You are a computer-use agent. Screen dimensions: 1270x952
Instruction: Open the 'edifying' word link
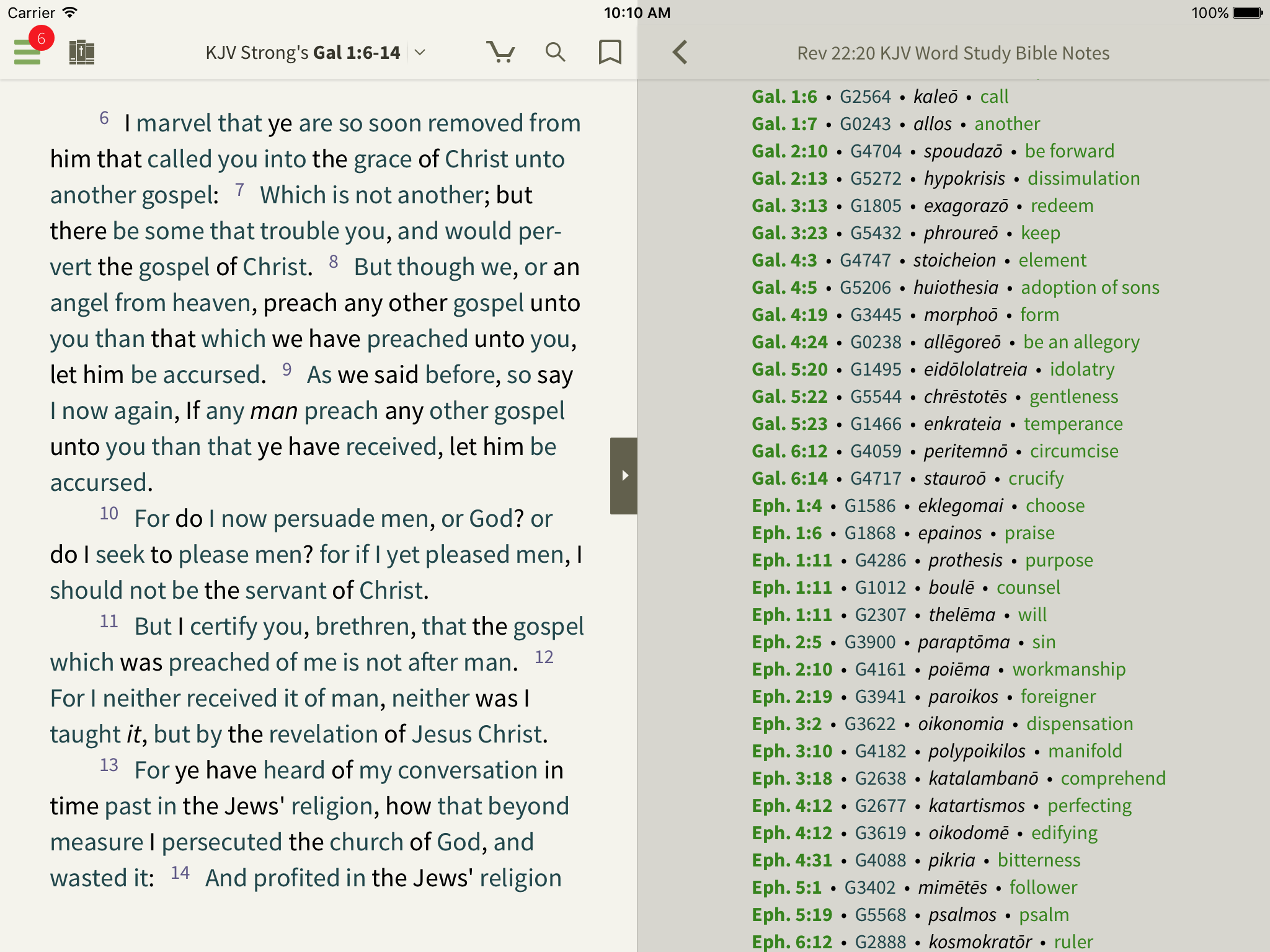click(x=1064, y=833)
